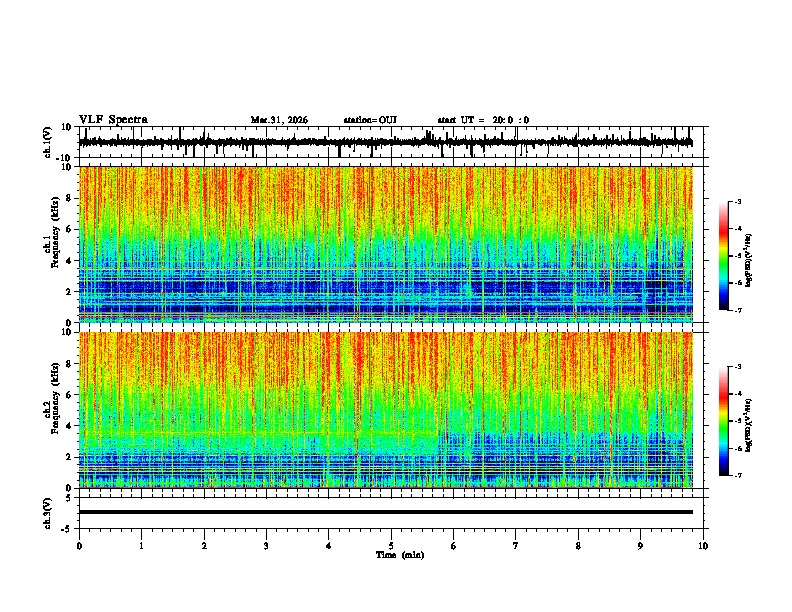Screen dimensions: 792x612
Task: Click the ch.2 colorbar log(PSD) unit label
Action: click(748, 425)
